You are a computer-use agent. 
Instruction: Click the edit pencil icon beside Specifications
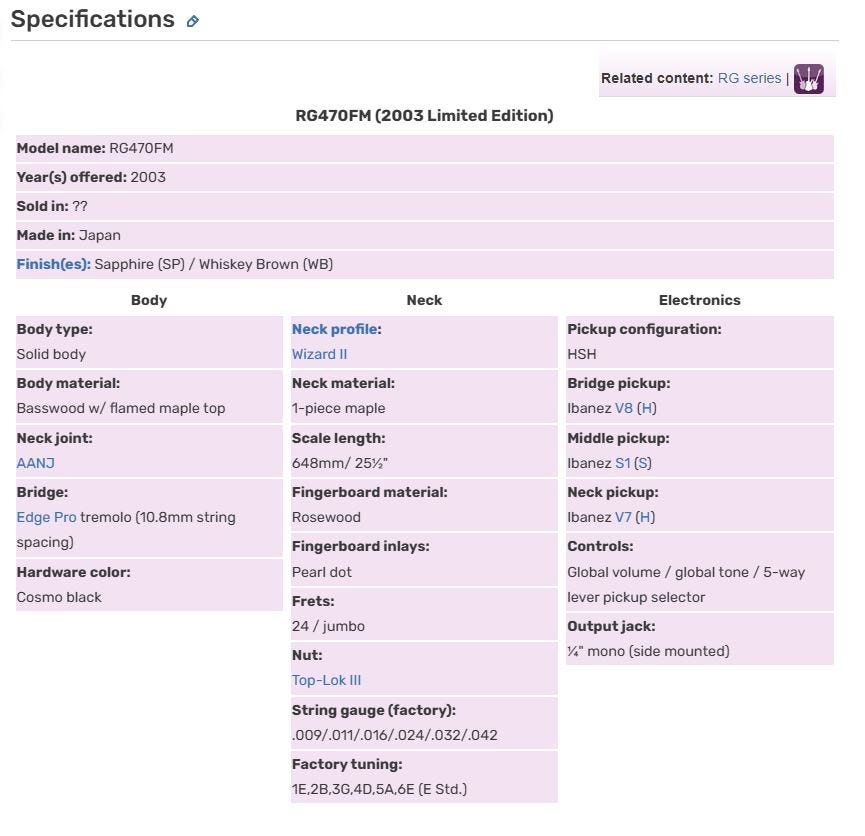[x=192, y=22]
